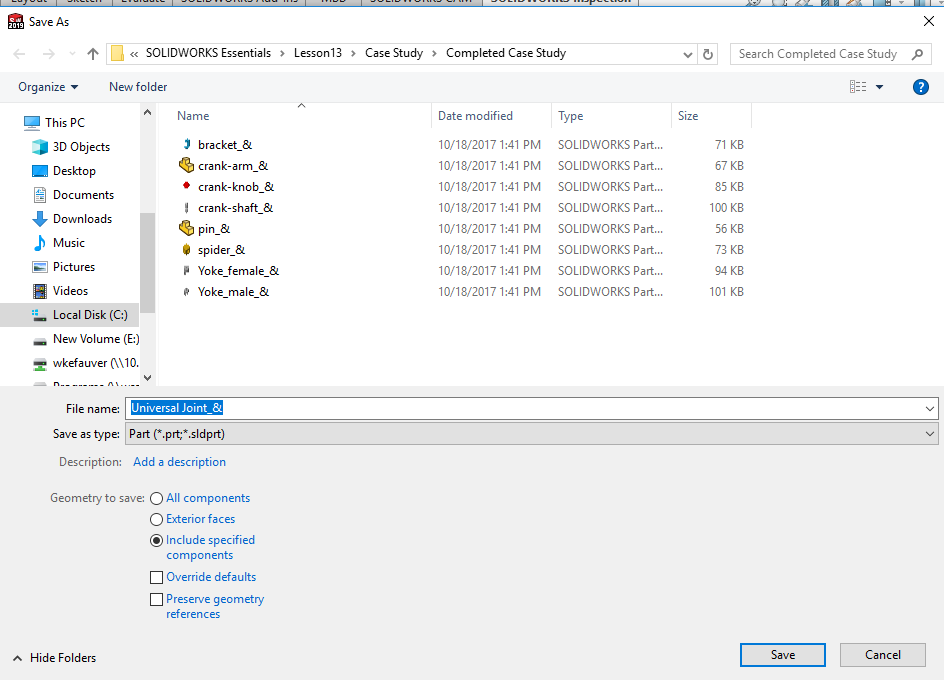The width and height of the screenshot is (944, 680).
Task: Select All components geometry option
Action: click(157, 499)
